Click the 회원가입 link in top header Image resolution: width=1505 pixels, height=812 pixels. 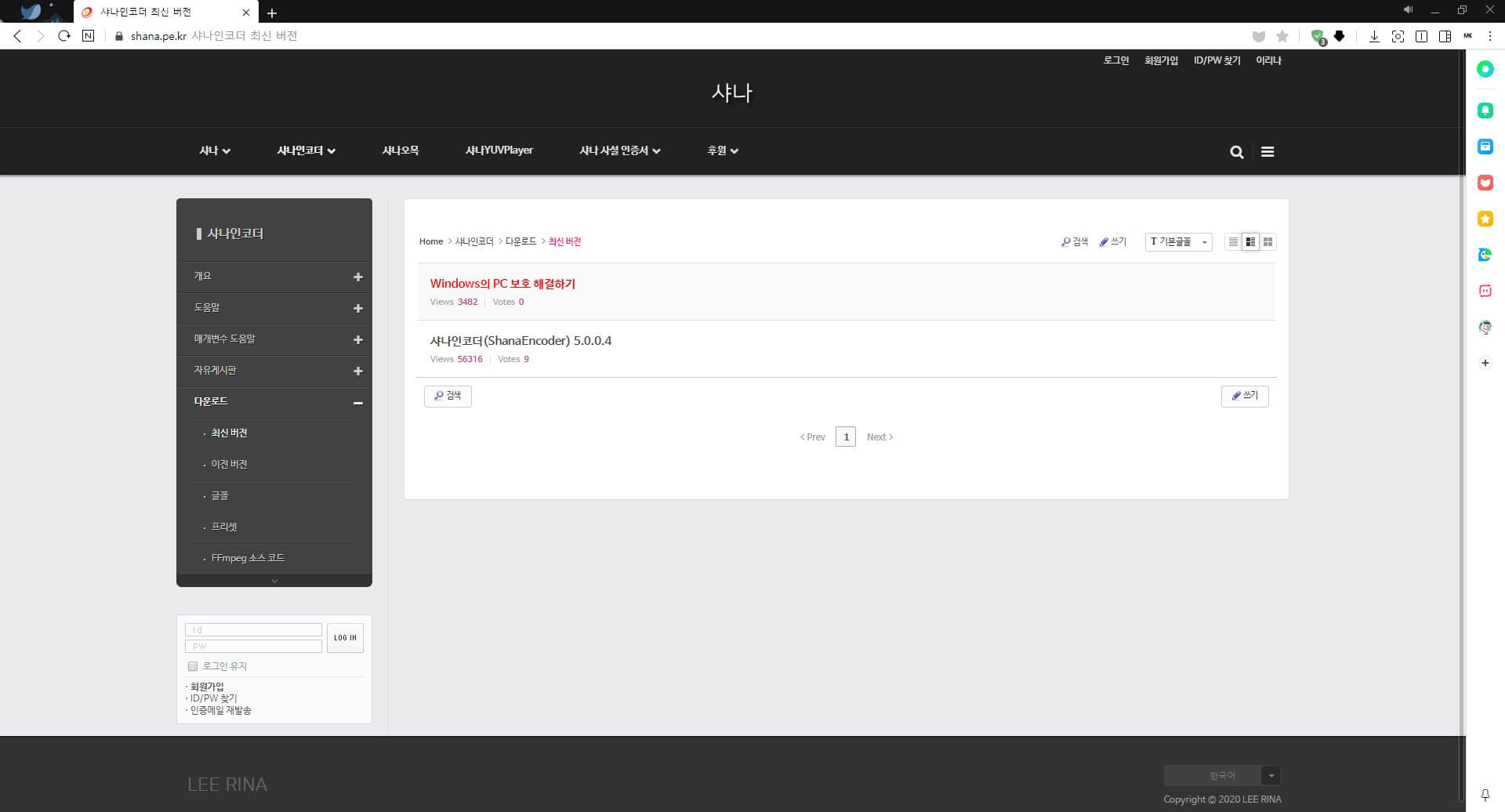[x=1161, y=60]
